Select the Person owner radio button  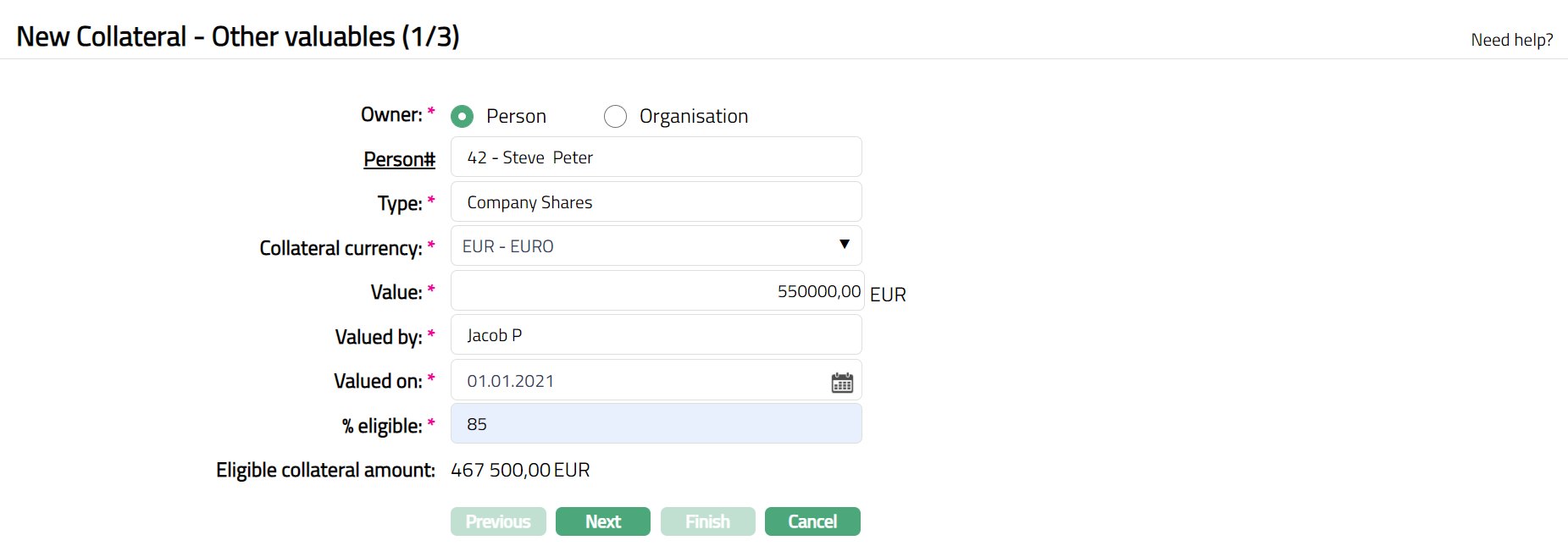tap(462, 116)
